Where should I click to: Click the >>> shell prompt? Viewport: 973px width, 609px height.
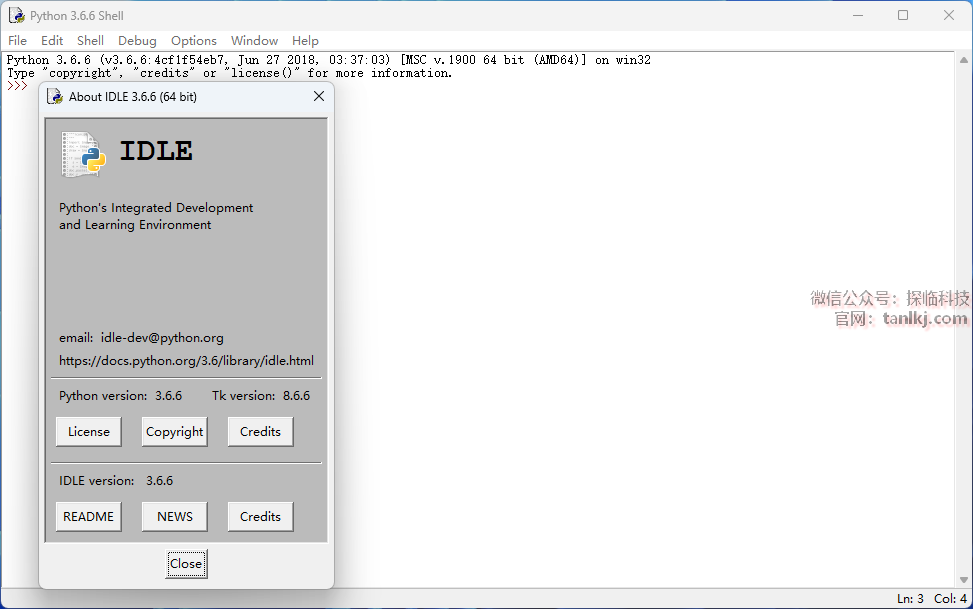pyautogui.click(x=17, y=86)
